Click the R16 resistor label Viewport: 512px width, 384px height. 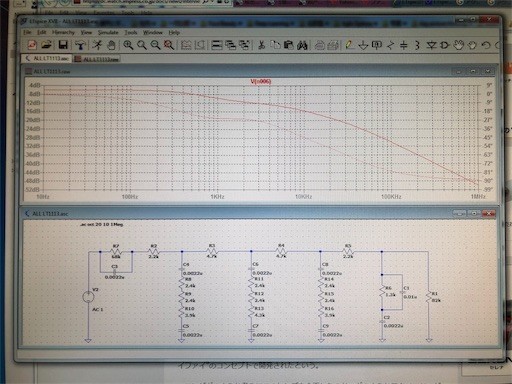329,309
